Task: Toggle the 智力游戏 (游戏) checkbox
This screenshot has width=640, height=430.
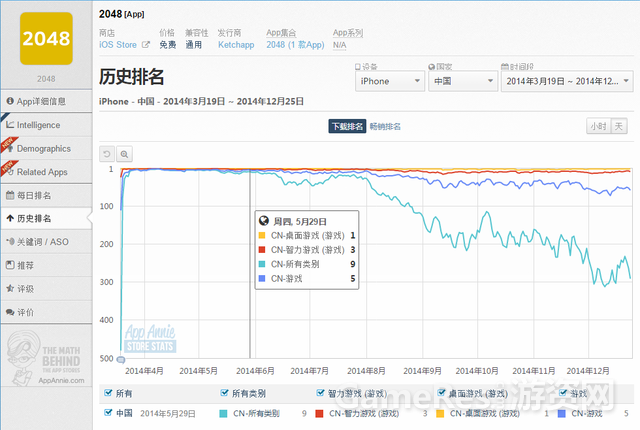Action: pyautogui.click(x=320, y=393)
